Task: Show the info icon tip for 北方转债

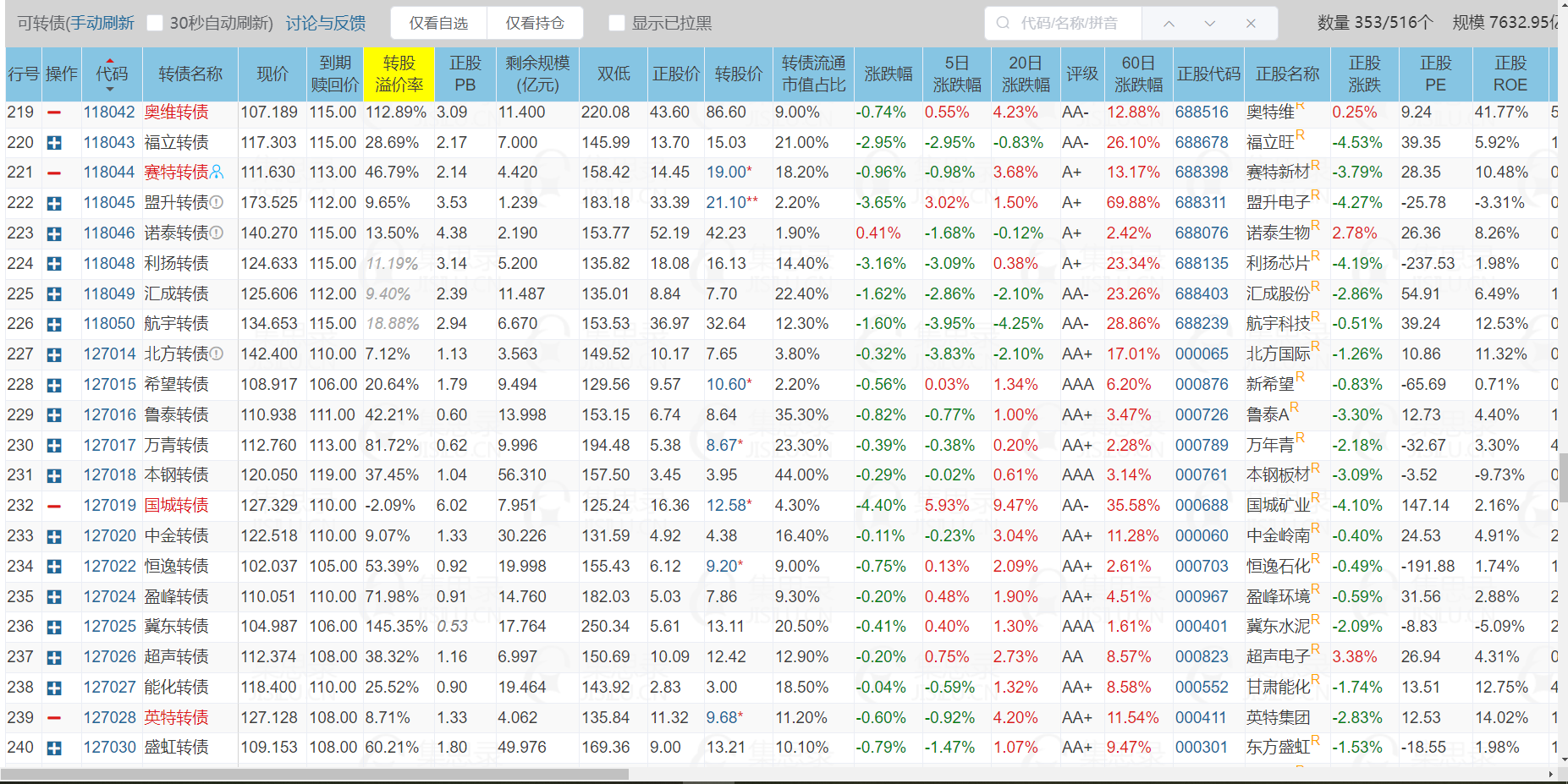Action: tap(217, 354)
